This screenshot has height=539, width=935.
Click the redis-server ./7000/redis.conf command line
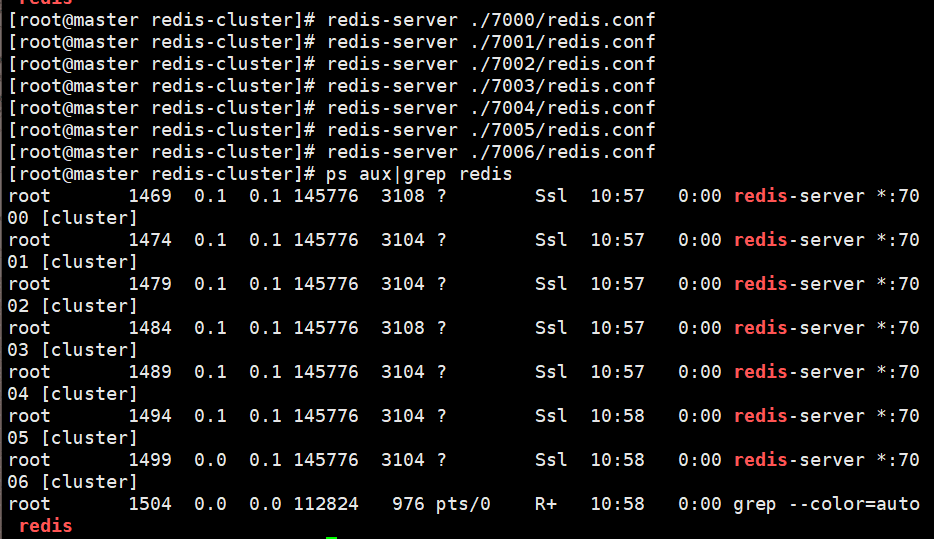pyautogui.click(x=491, y=20)
